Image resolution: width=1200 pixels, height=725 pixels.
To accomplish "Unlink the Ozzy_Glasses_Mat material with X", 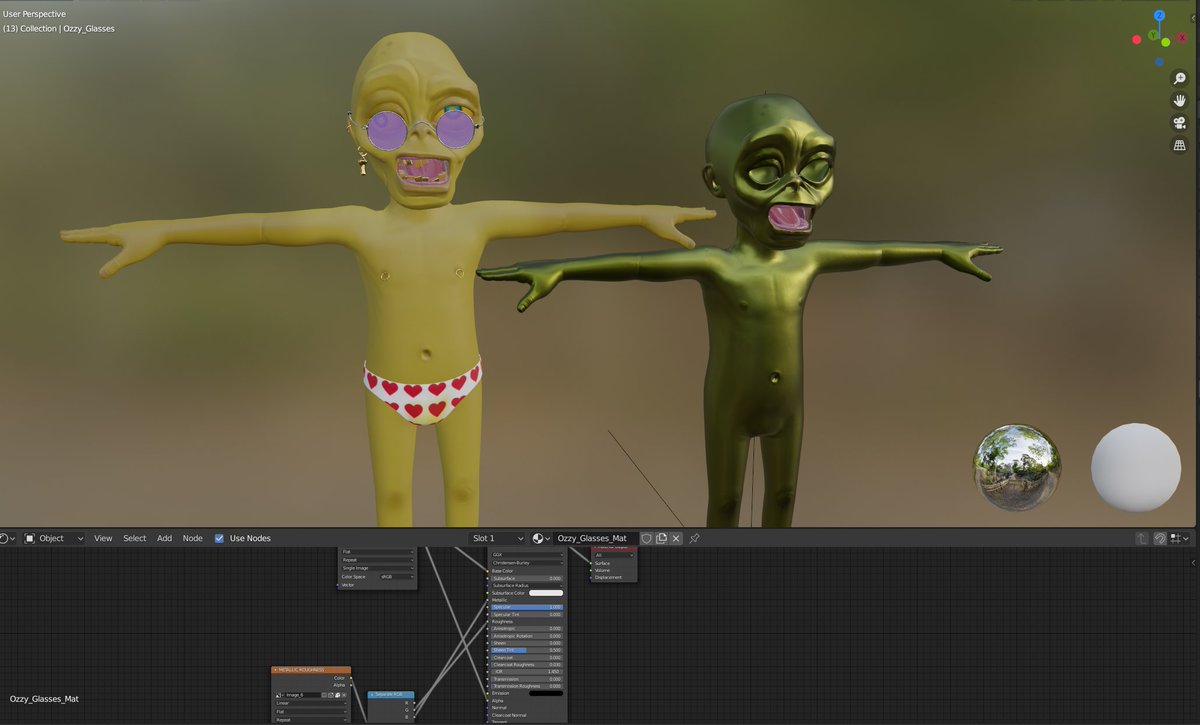I will (676, 538).
